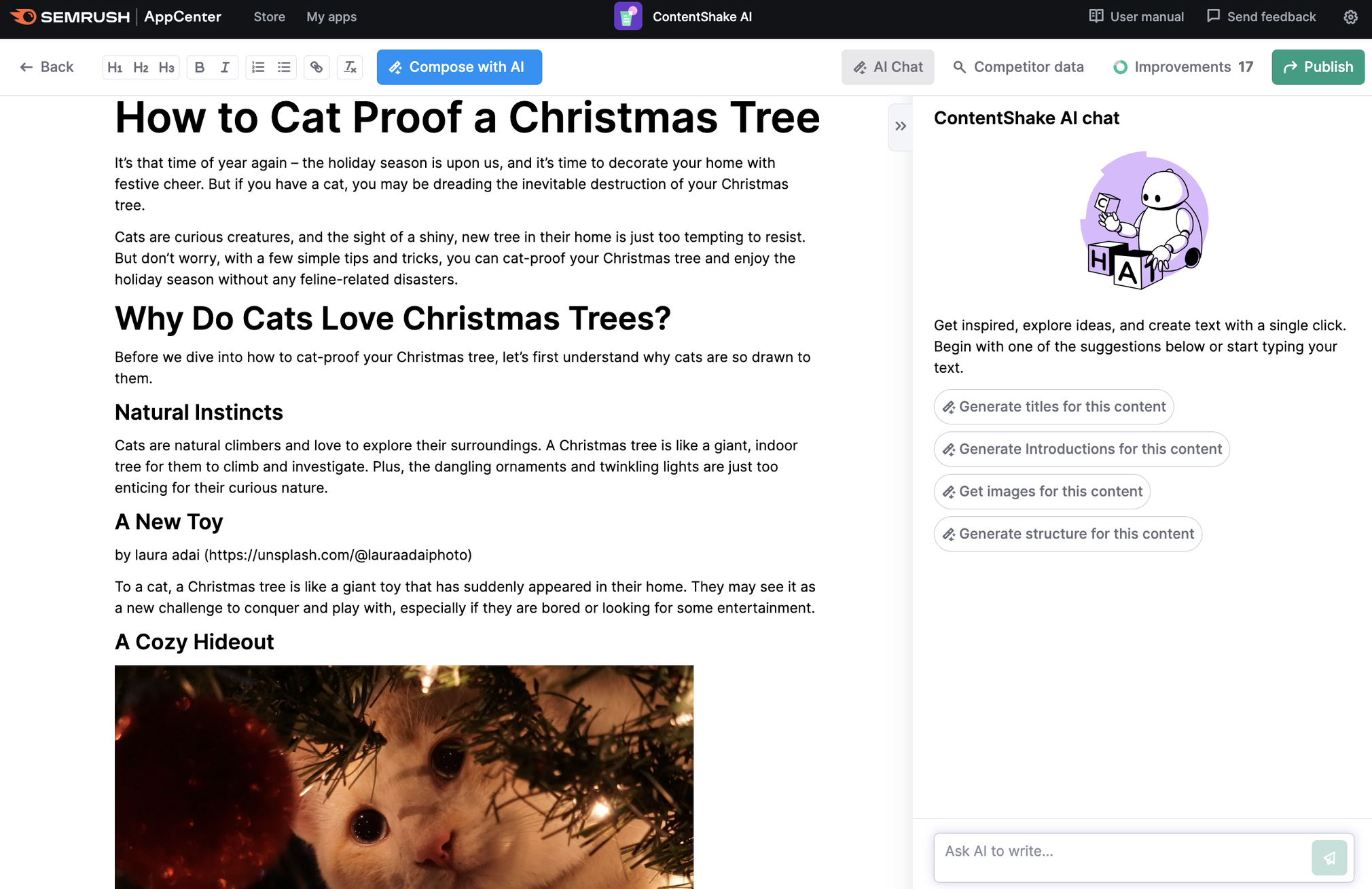1372x889 pixels.
Task: Expand the ContentShake AI chat panel
Action: coord(900,126)
